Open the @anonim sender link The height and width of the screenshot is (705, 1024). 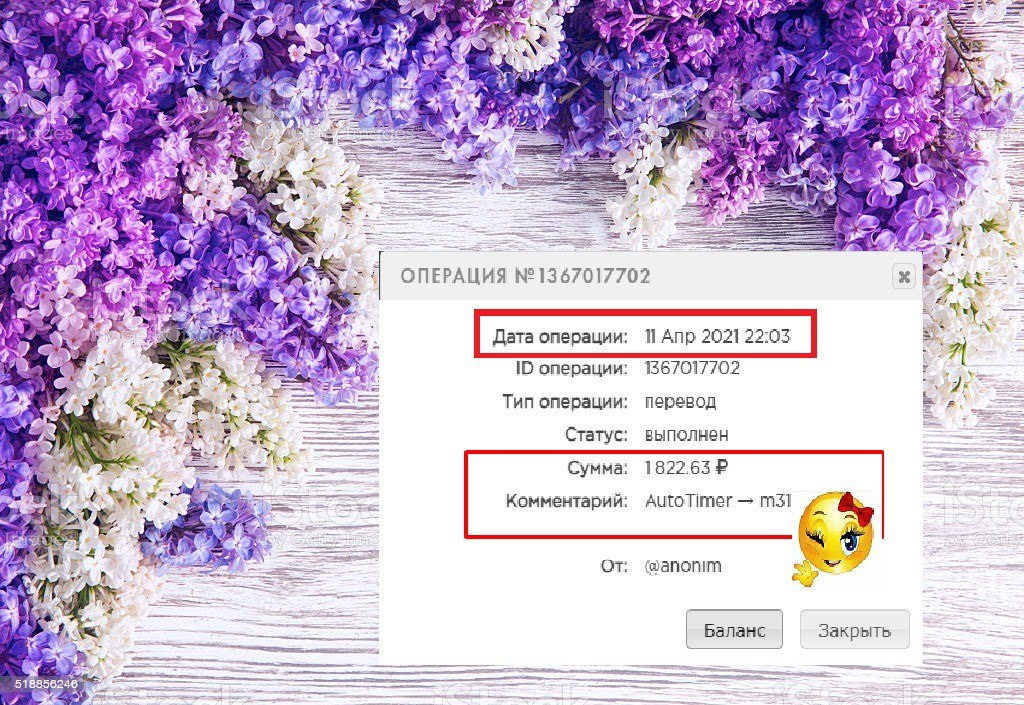point(683,566)
